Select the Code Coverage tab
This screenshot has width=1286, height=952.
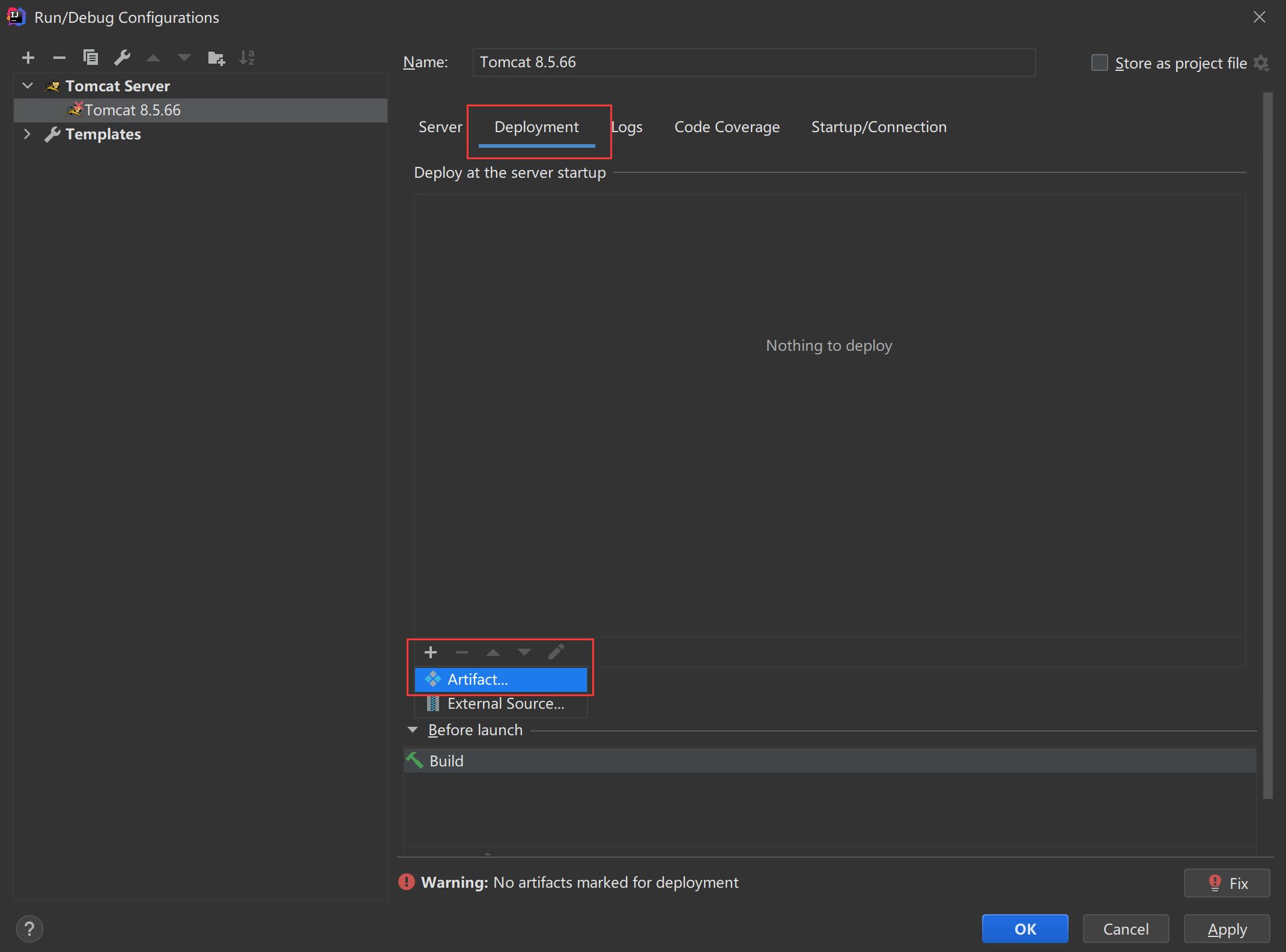[726, 126]
